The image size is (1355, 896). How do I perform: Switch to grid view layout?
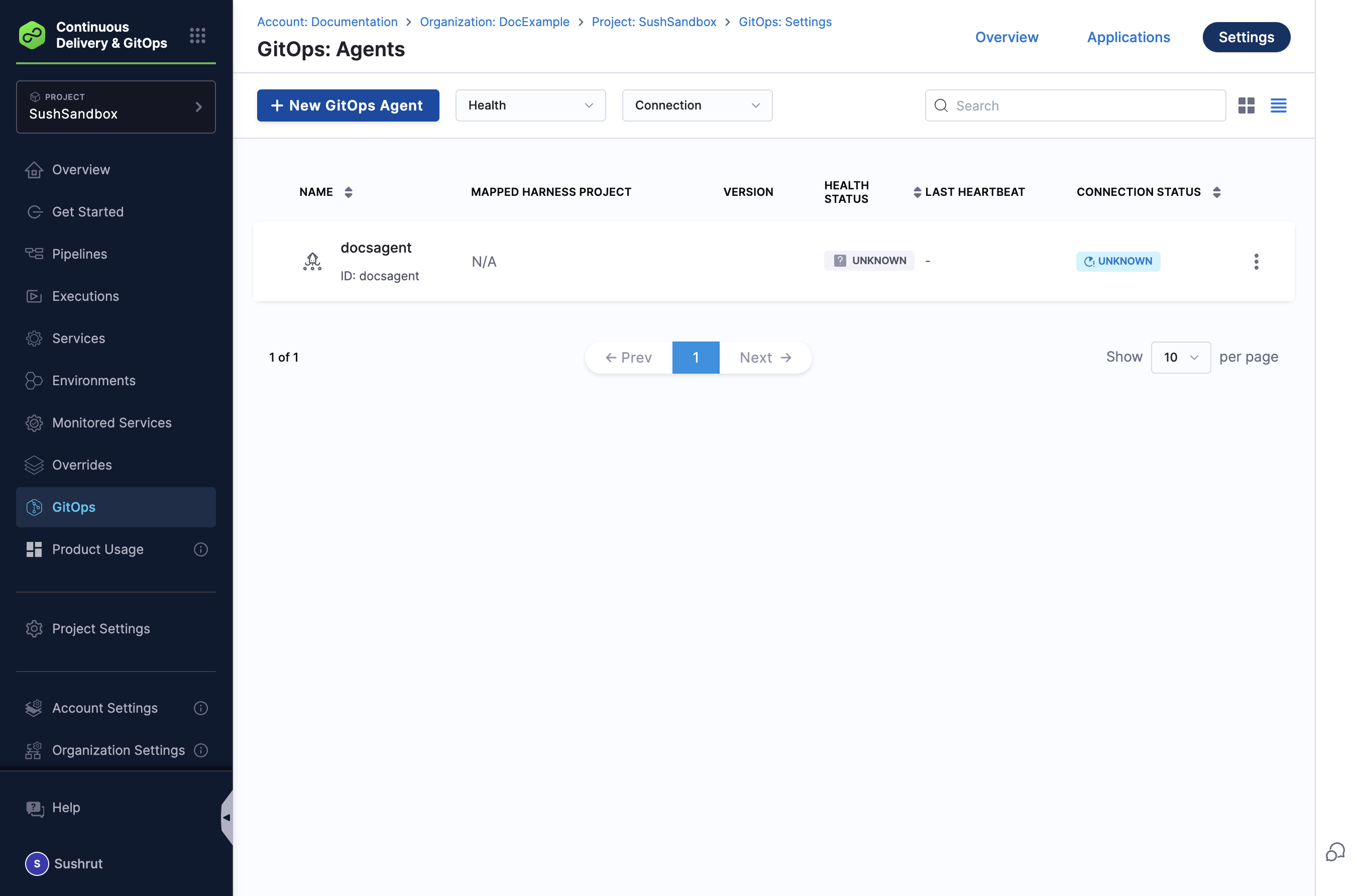pyautogui.click(x=1246, y=105)
